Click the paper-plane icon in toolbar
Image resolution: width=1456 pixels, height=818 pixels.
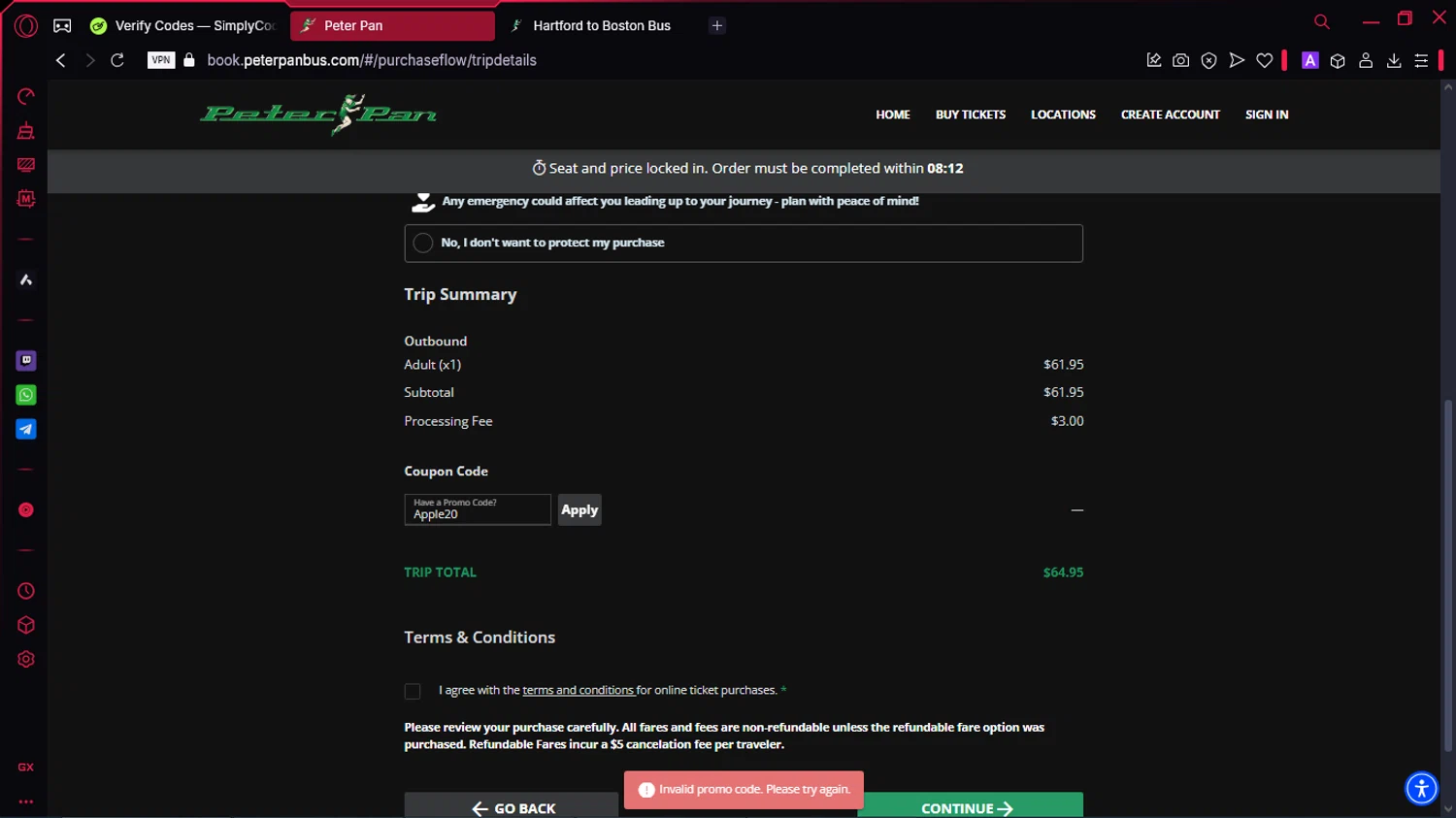point(1237,60)
